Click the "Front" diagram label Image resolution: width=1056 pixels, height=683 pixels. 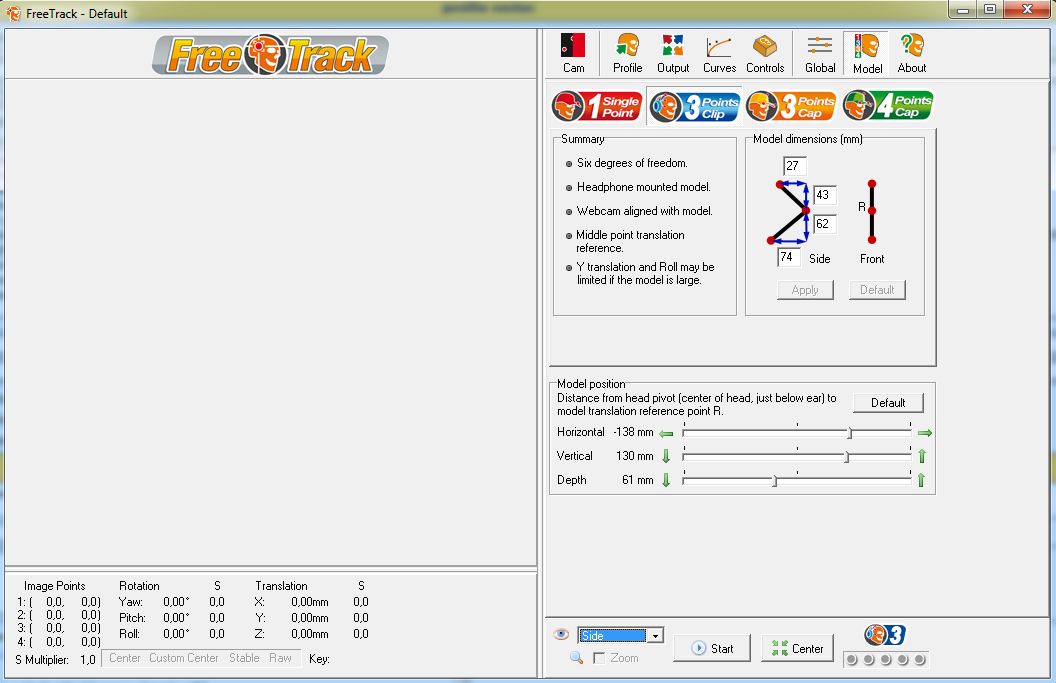pos(872,259)
